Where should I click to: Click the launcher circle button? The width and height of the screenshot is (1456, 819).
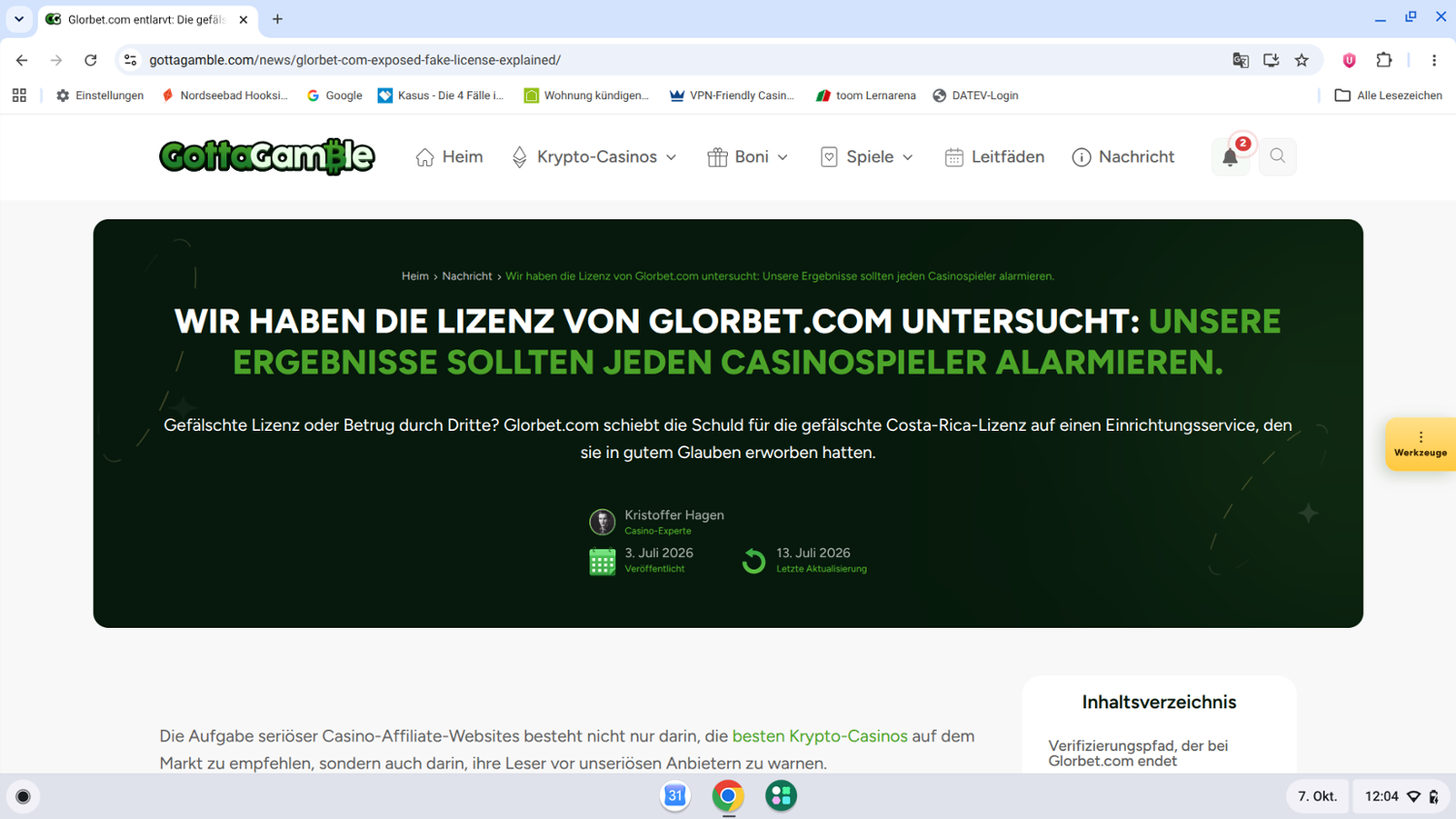(23, 797)
